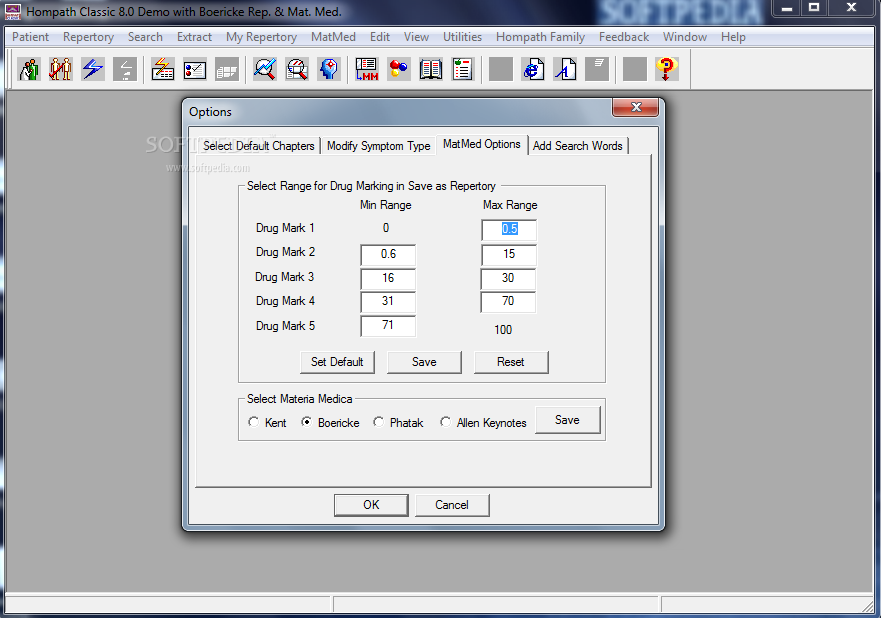Click the notepad list with apple icon
881x618 pixels.
(x=463, y=69)
